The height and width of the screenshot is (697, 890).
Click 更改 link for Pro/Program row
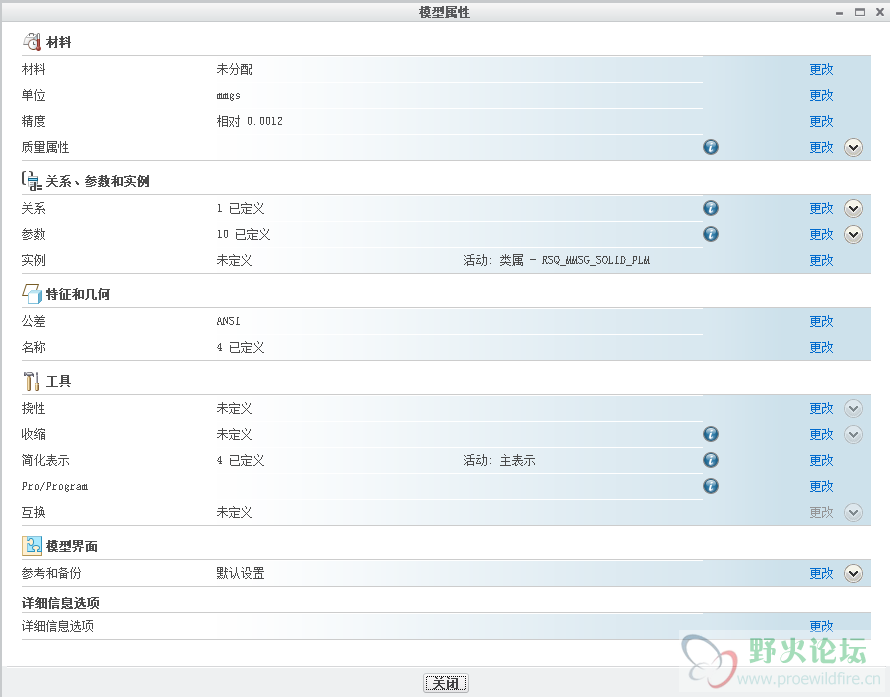(821, 486)
